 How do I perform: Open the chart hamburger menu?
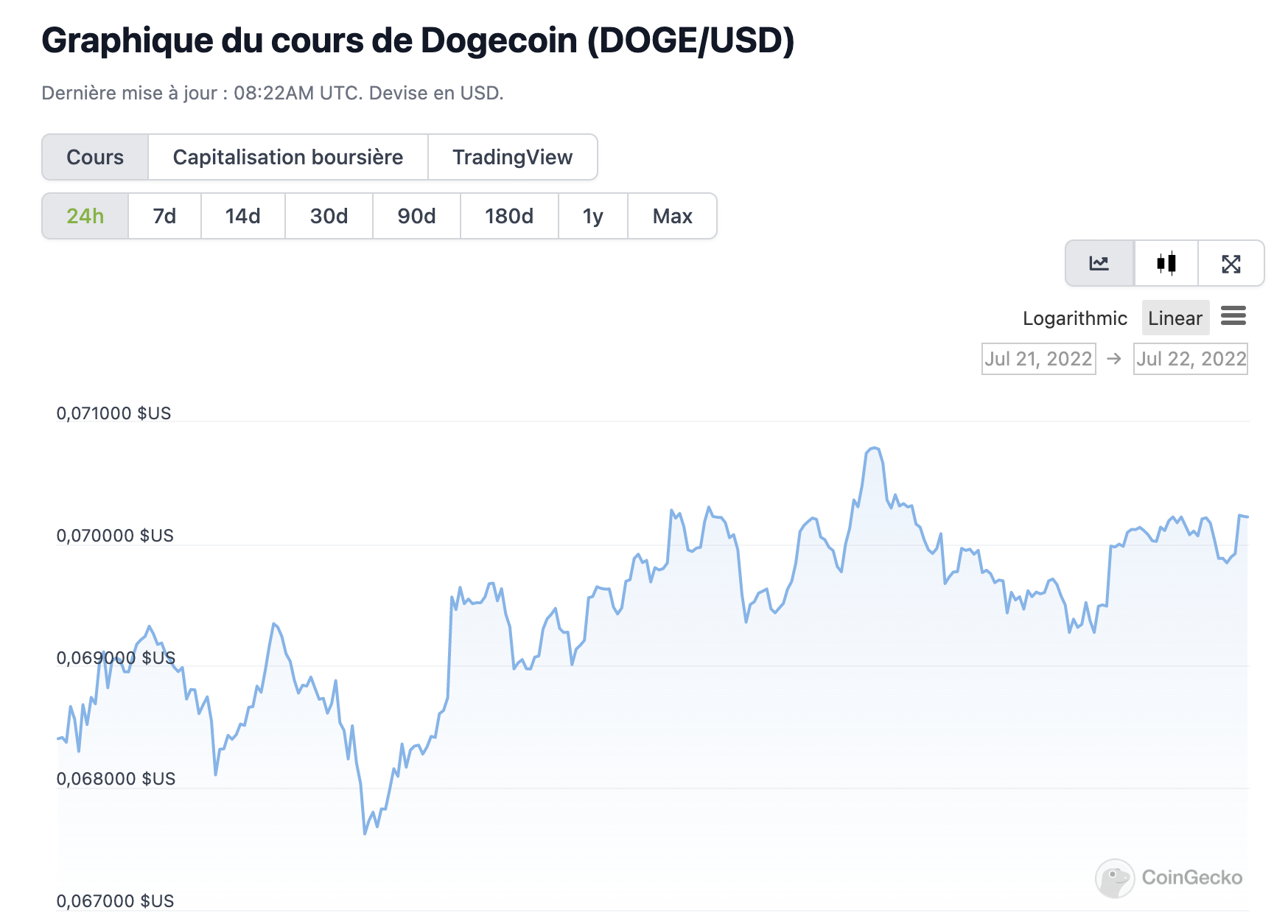pyautogui.click(x=1233, y=317)
